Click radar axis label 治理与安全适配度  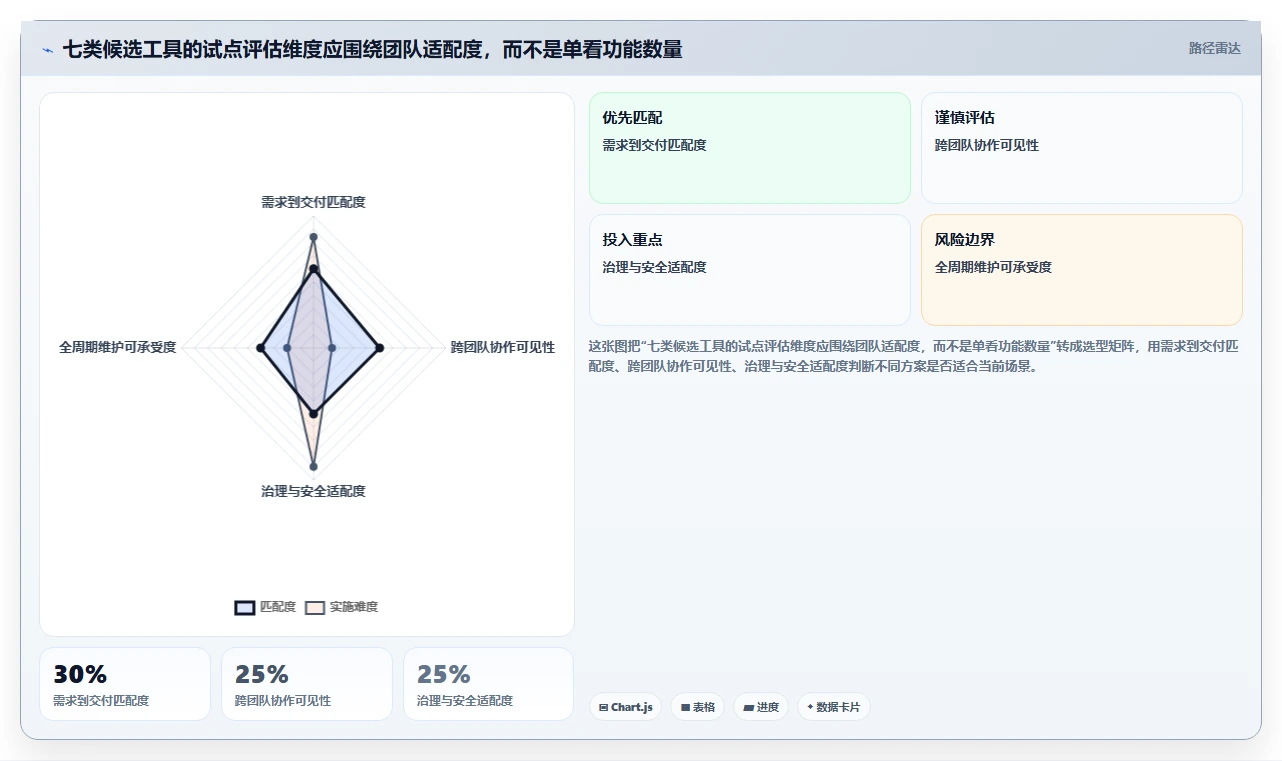(x=313, y=491)
